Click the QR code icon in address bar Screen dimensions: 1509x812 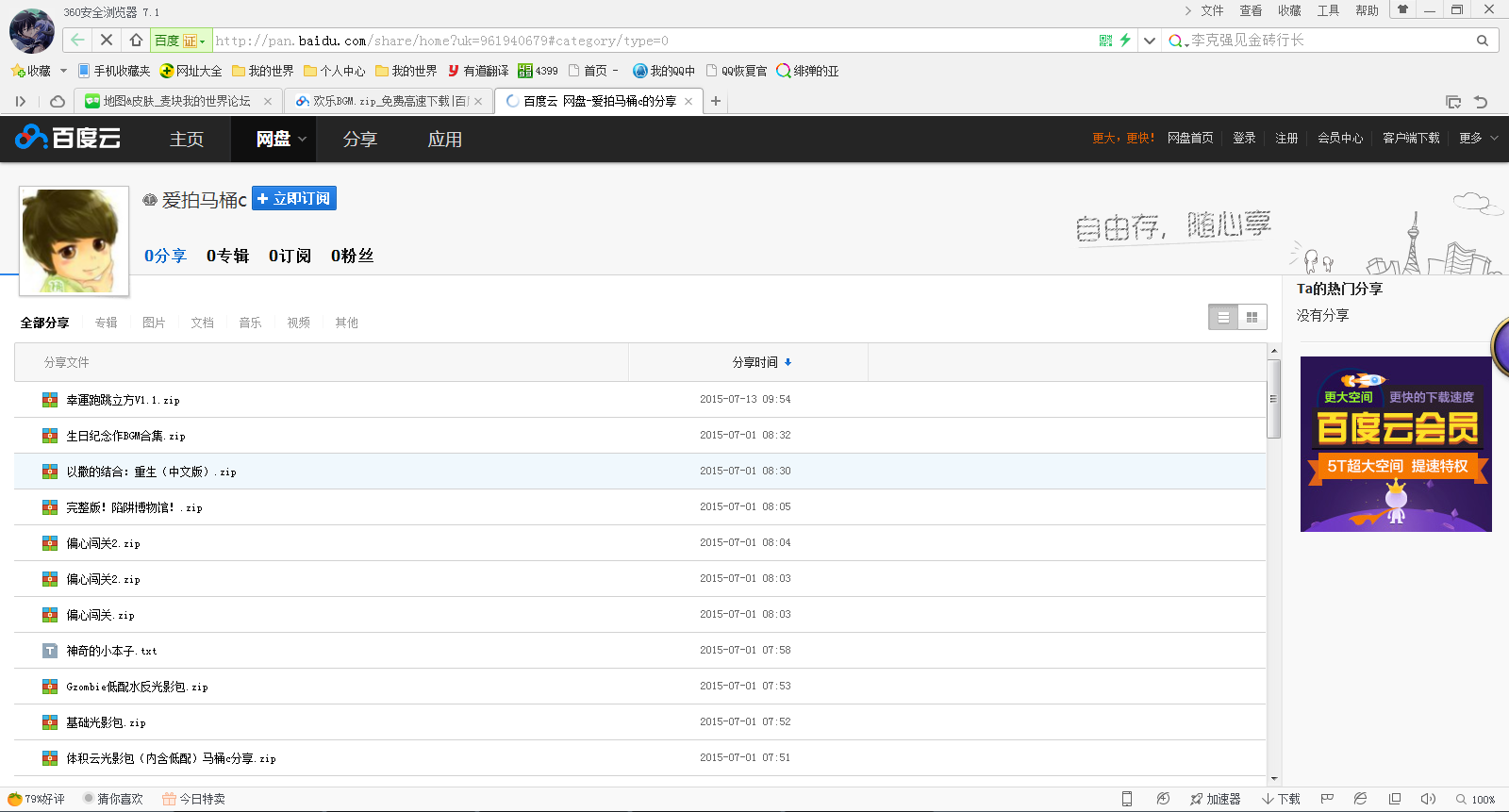(1105, 41)
